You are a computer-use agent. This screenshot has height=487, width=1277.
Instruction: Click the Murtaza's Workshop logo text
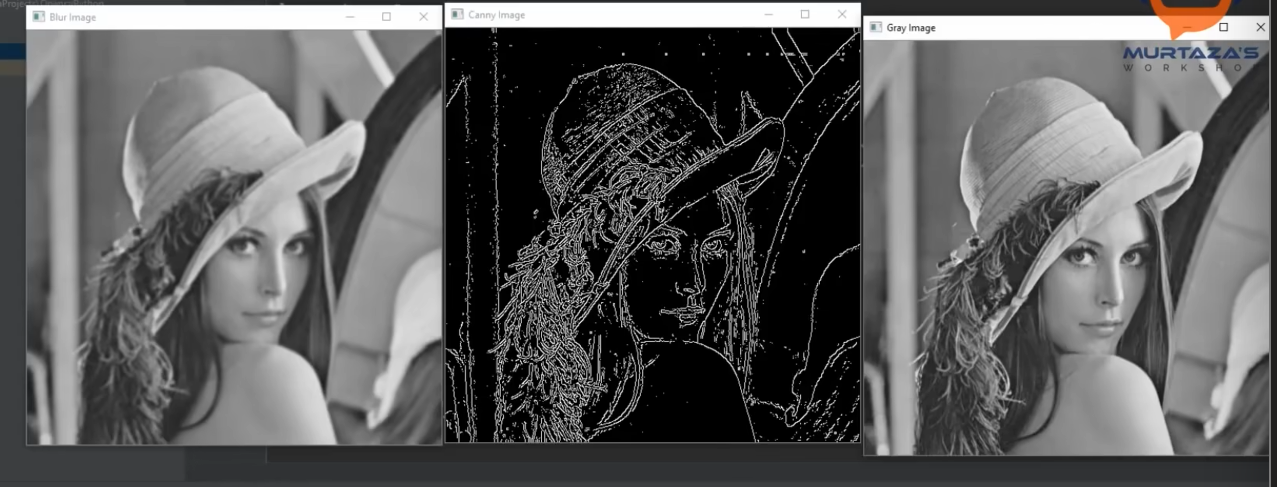1192,59
